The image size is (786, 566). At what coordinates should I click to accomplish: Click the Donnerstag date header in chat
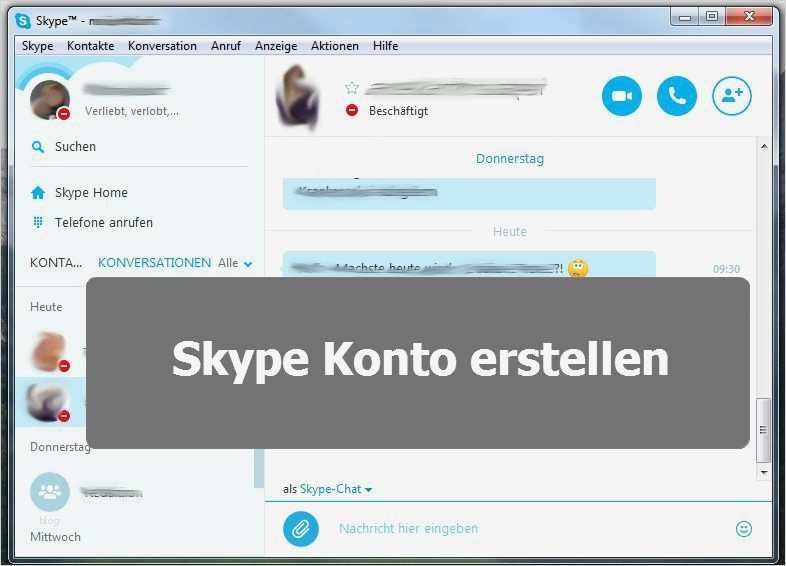(510, 159)
